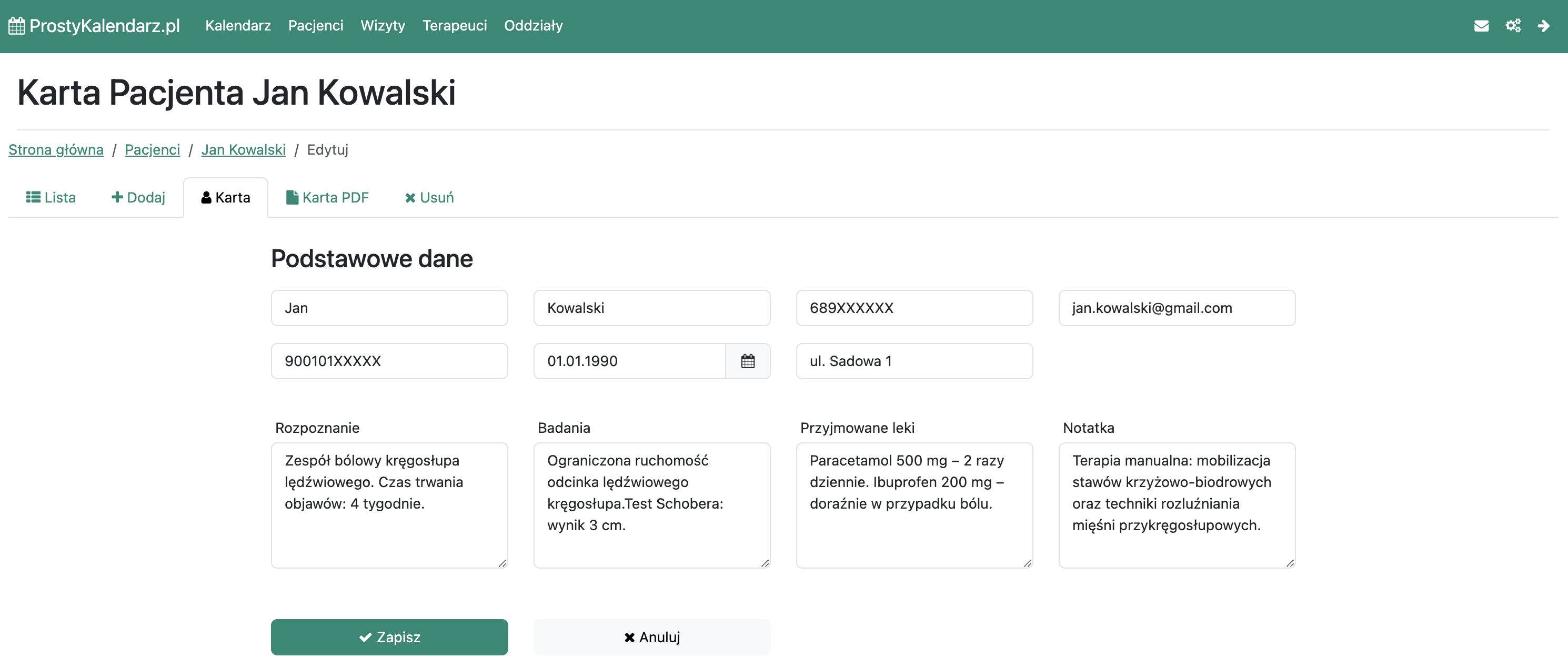1568x668 pixels.
Task: Open the envelope messages icon
Action: 1481,26
